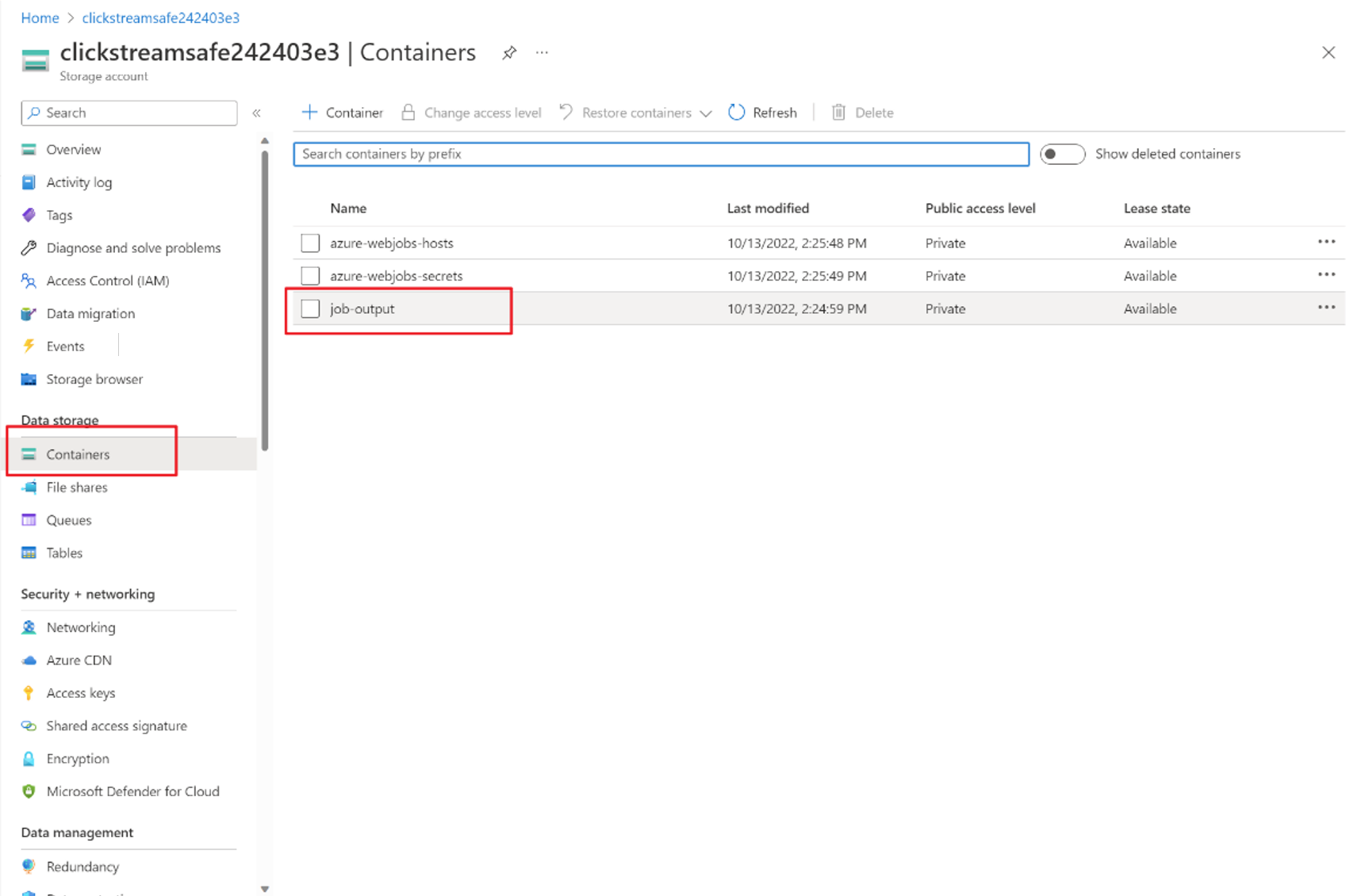
Task: Add a new Container
Action: pyautogui.click(x=343, y=113)
